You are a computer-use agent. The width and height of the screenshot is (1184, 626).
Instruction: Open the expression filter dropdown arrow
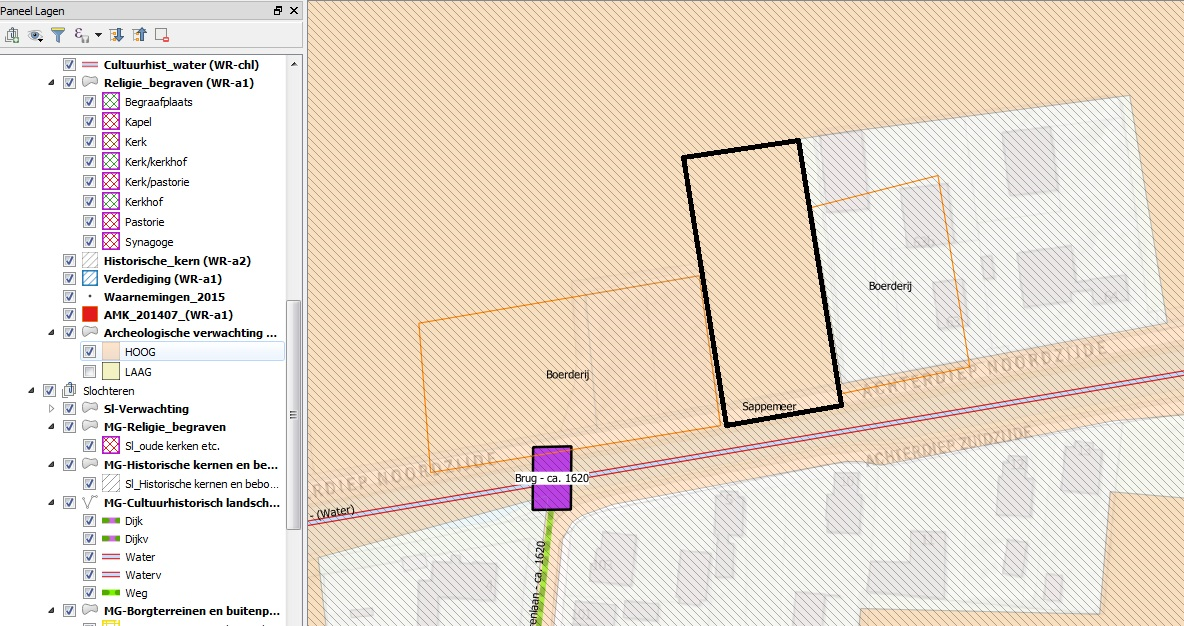[98, 36]
